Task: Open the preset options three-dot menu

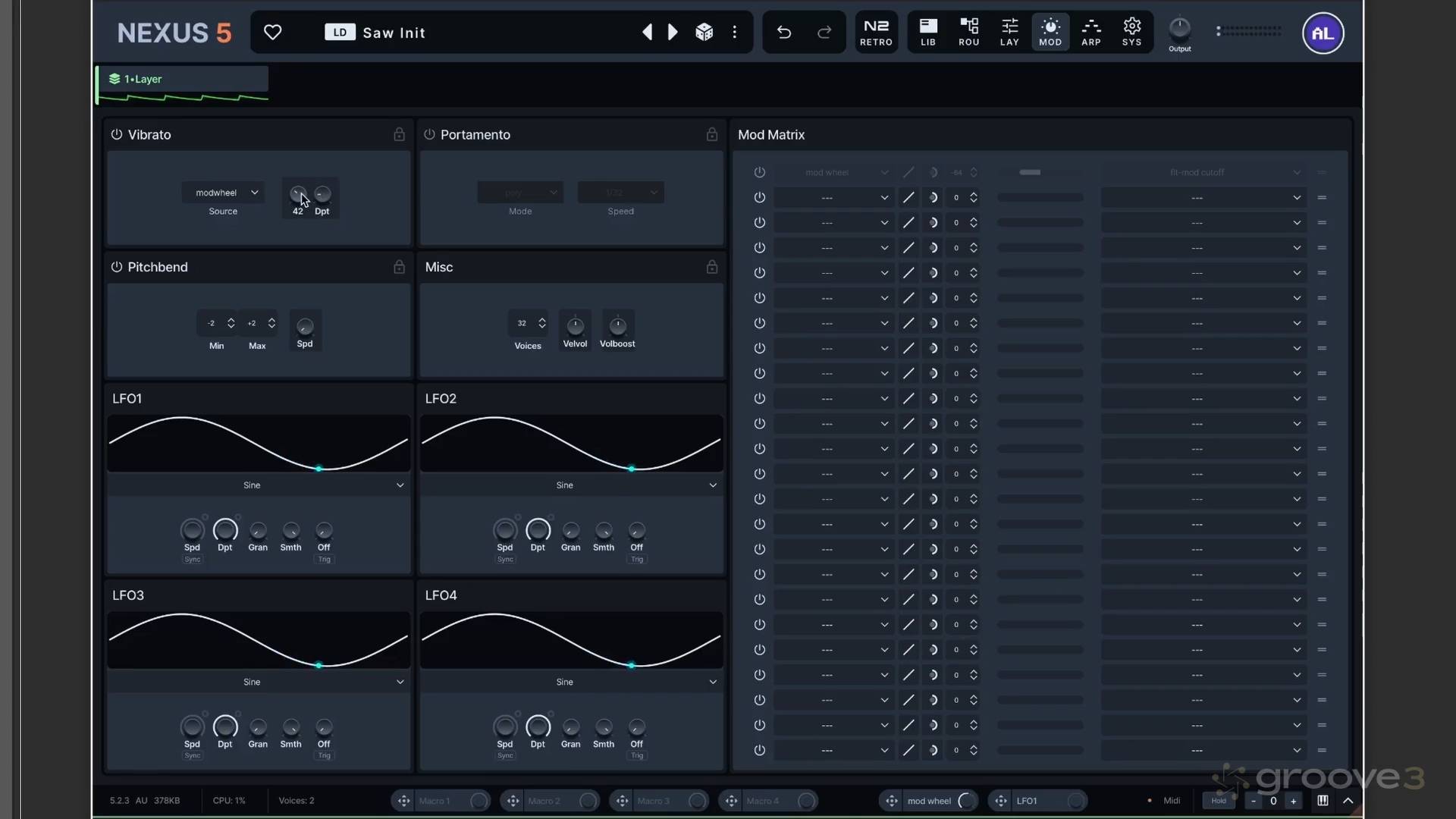Action: [735, 32]
